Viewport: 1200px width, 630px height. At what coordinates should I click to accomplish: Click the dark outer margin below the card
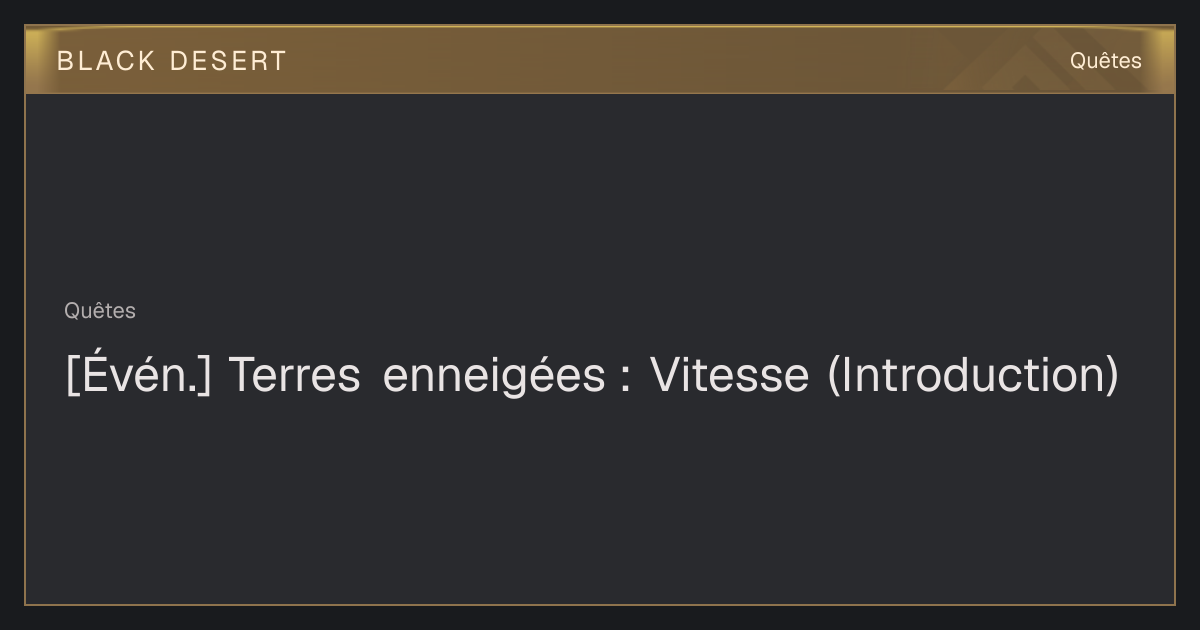(x=600, y=618)
